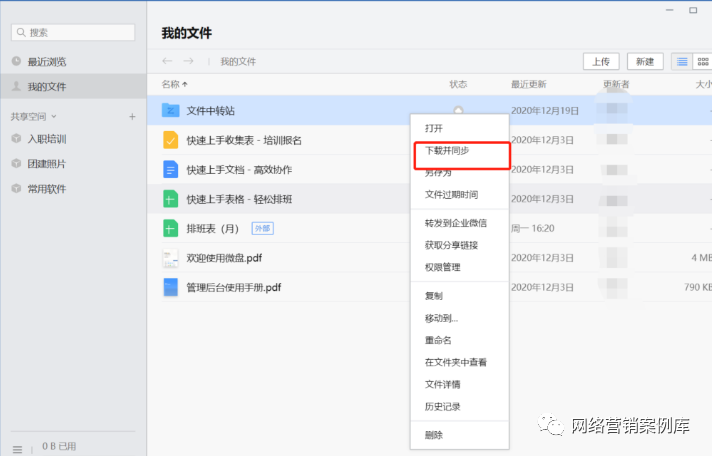Add a new shared space with plus icon
The height and width of the screenshot is (456, 712).
coord(132,117)
